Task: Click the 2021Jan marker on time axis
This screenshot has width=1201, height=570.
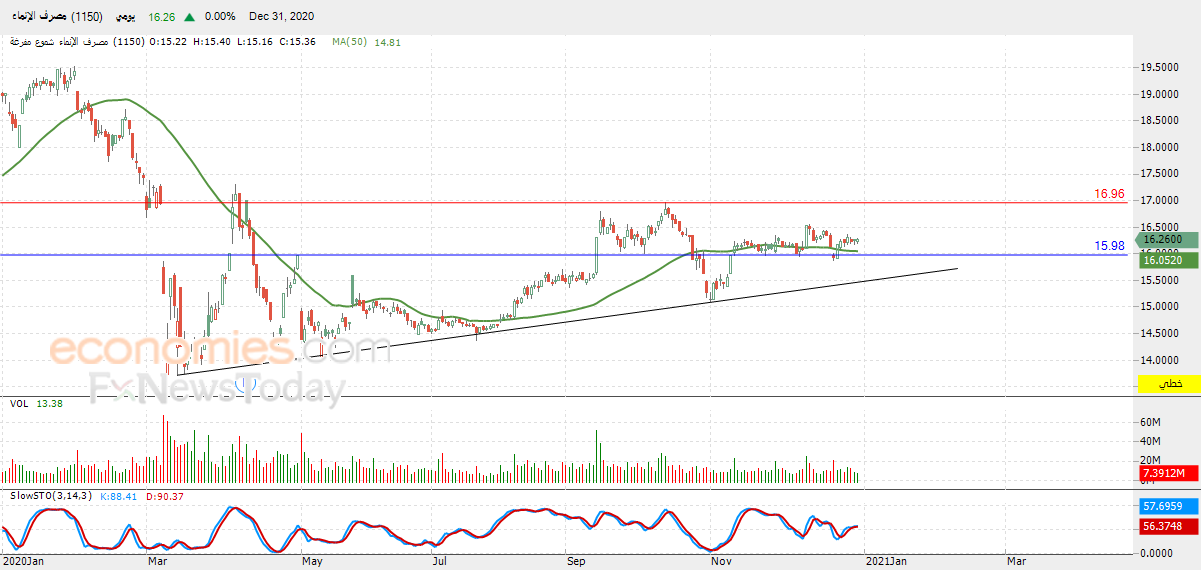Action: point(886,562)
